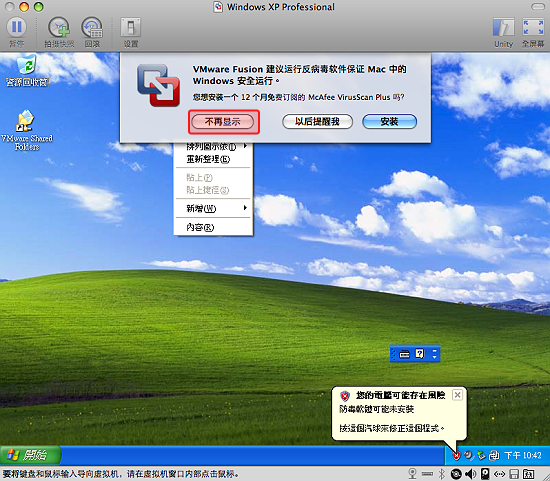550x481 pixels.
Task: Click the VMware Fusion logo in dialog
Action: (x=158, y=85)
